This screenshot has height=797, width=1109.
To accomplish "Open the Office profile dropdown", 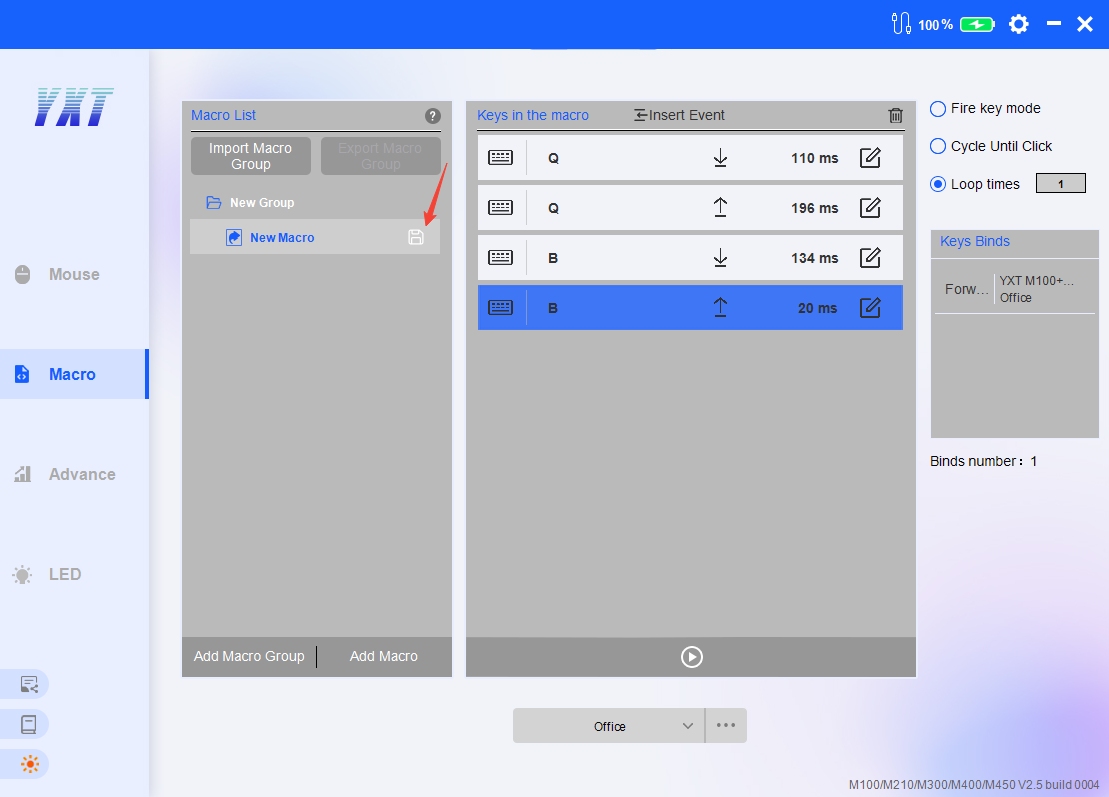I will (609, 726).
